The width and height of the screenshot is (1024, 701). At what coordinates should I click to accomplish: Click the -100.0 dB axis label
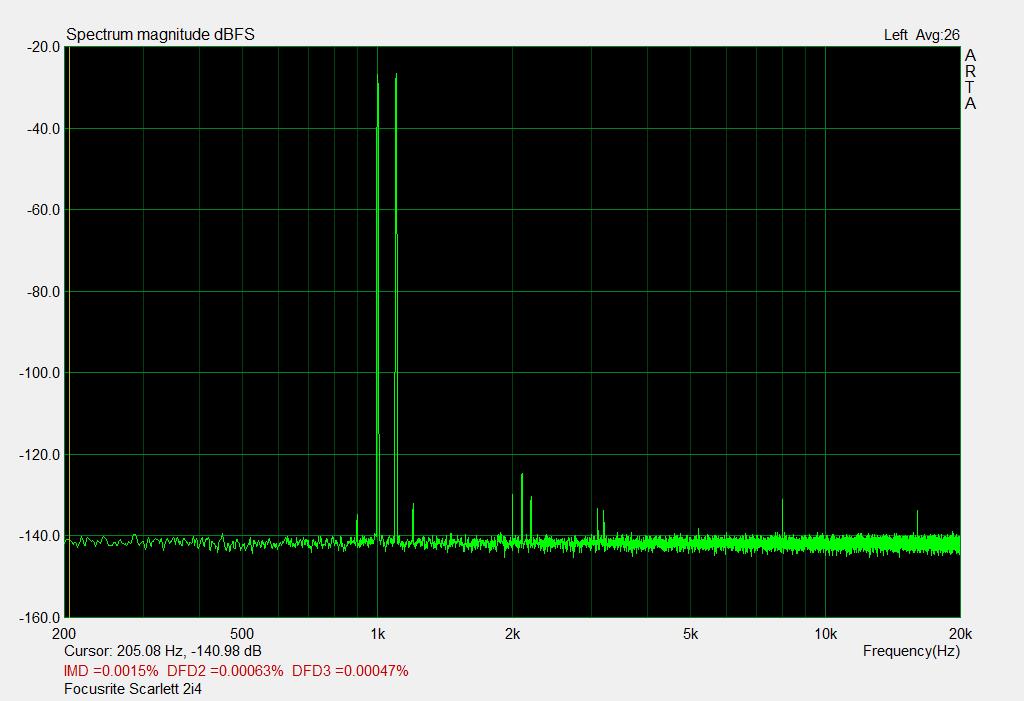point(36,373)
